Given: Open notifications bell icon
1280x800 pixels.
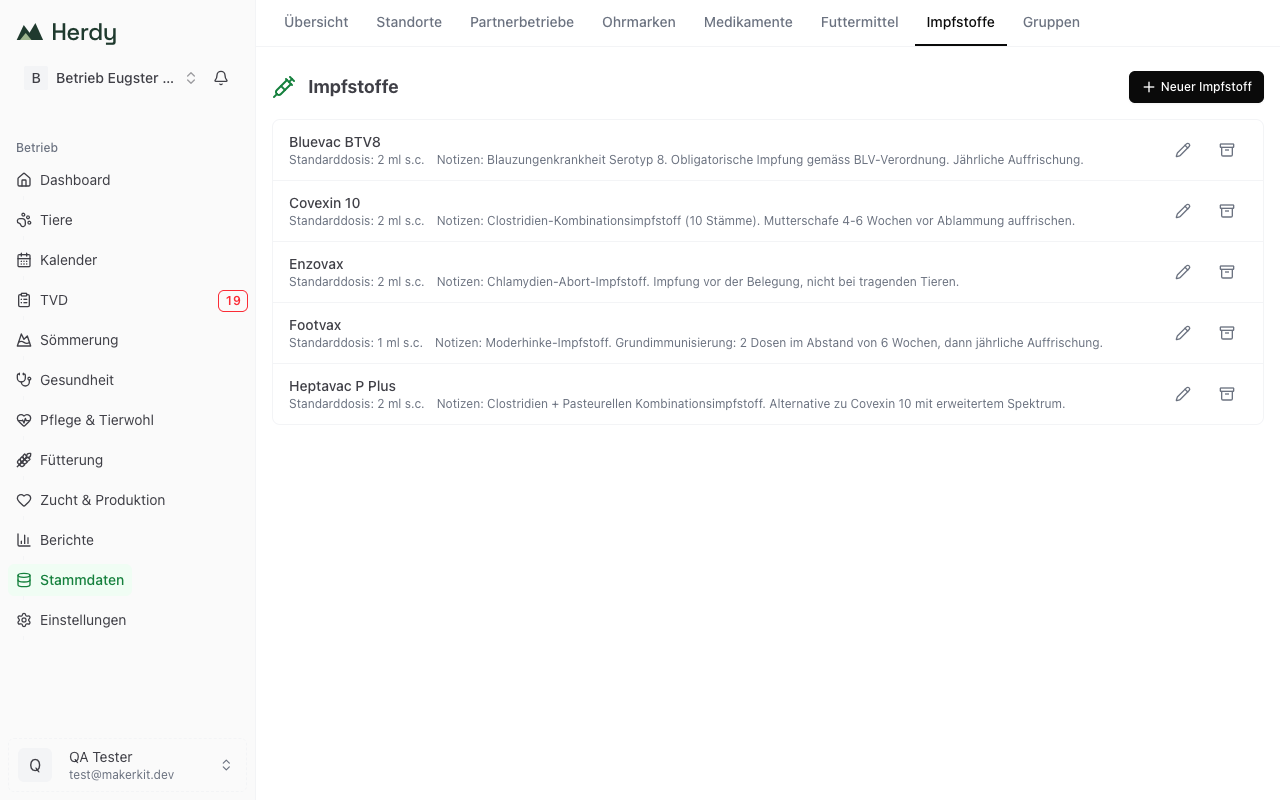Looking at the screenshot, I should (x=221, y=78).
